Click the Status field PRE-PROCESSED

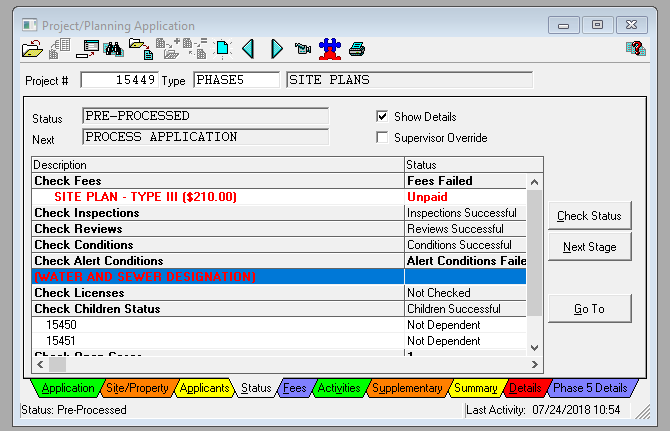(x=206, y=116)
